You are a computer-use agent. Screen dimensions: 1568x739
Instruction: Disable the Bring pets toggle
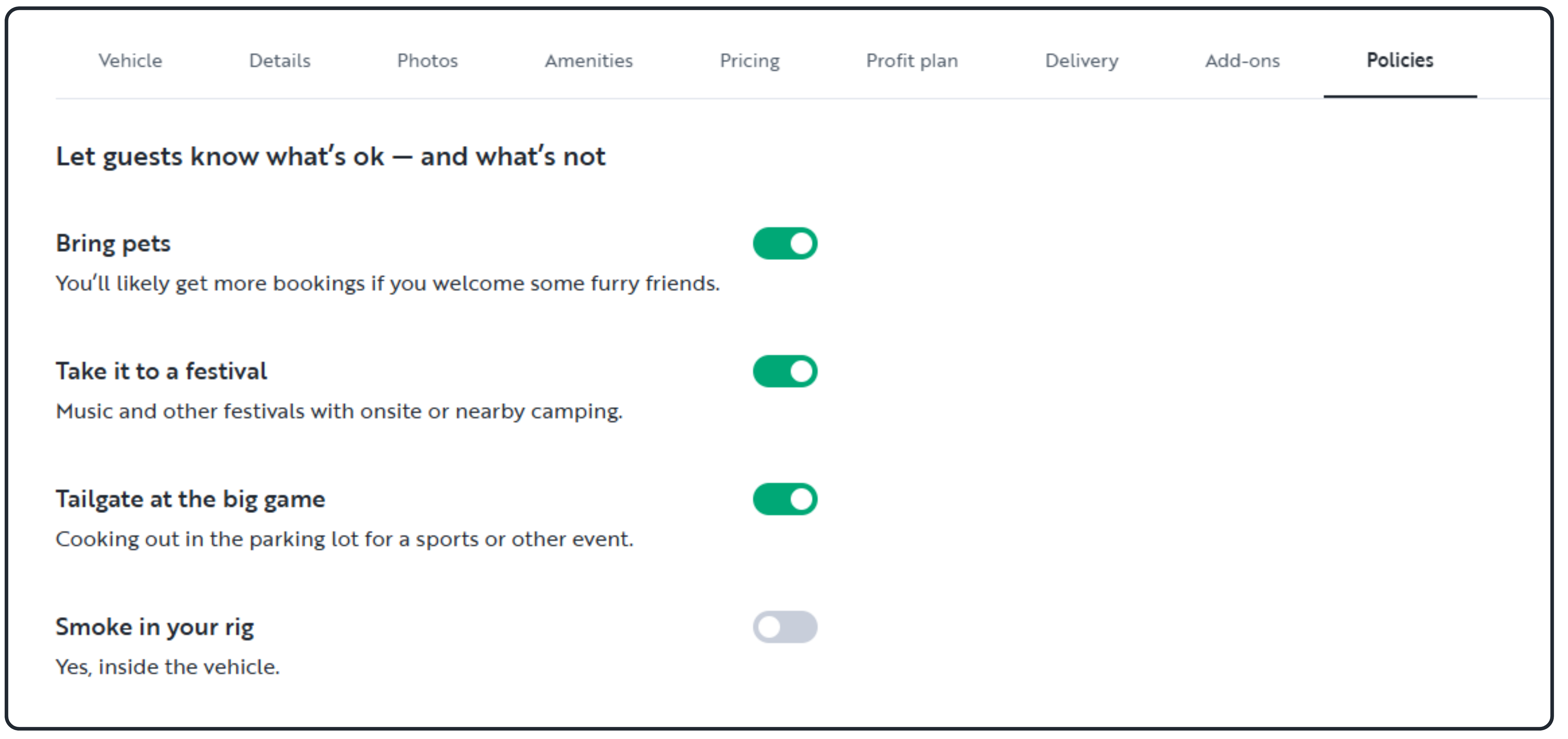tap(785, 244)
